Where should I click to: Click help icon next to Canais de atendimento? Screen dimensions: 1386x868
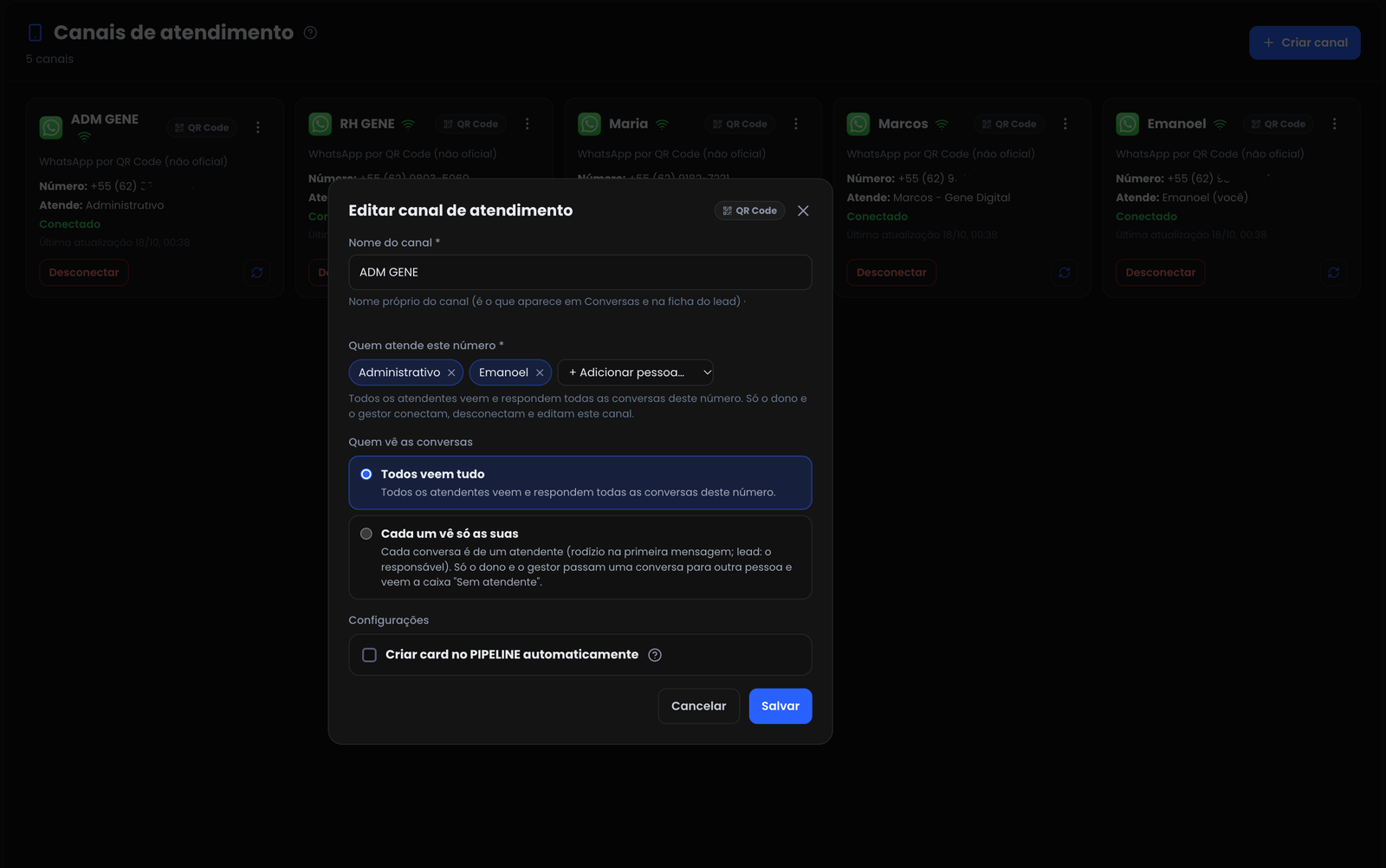coord(310,33)
